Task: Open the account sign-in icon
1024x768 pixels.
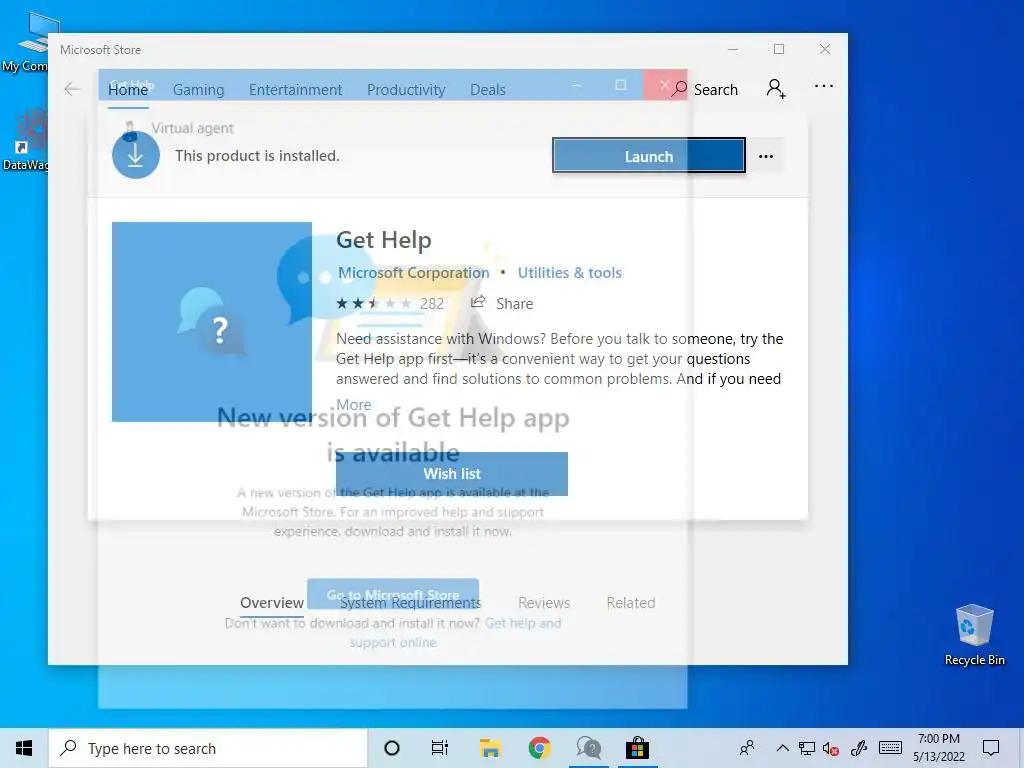Action: click(776, 88)
